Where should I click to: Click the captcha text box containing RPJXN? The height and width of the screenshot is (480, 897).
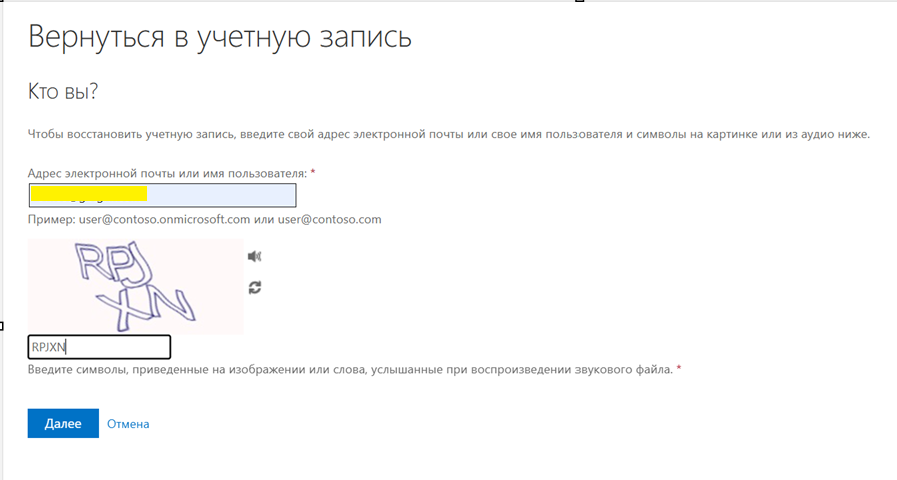[x=100, y=347]
